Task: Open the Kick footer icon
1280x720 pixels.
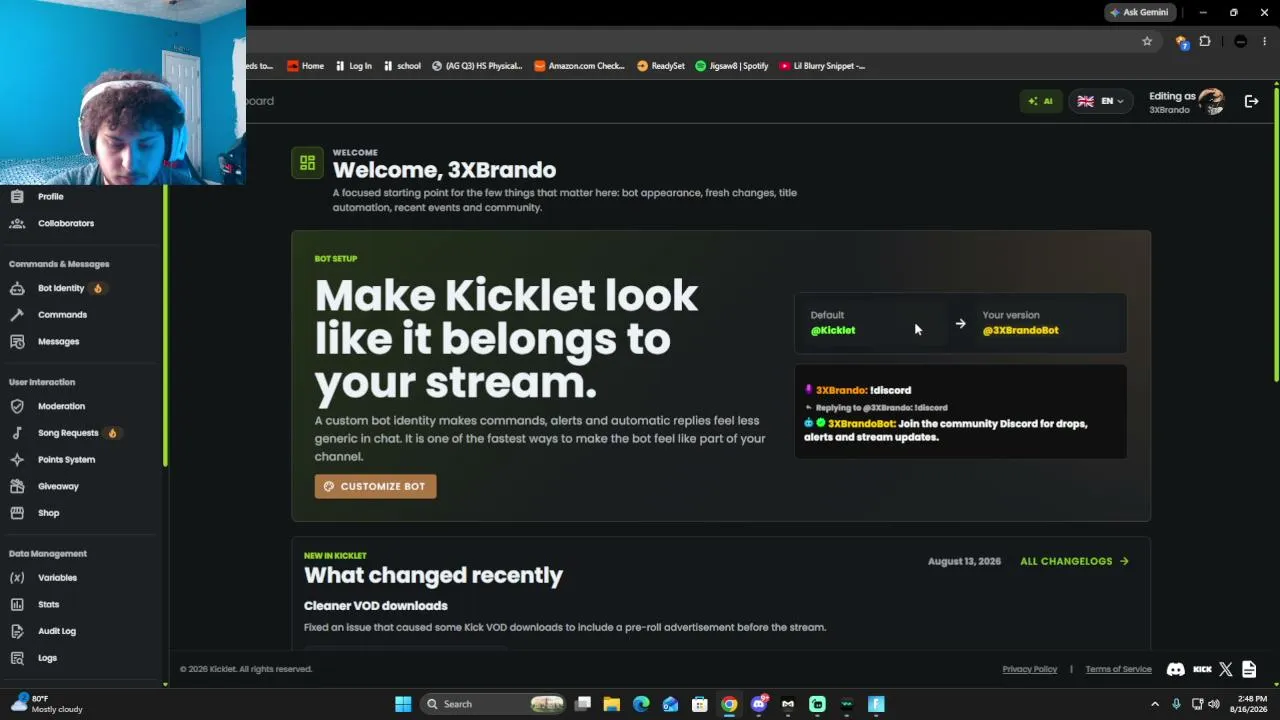Action: [x=1202, y=669]
